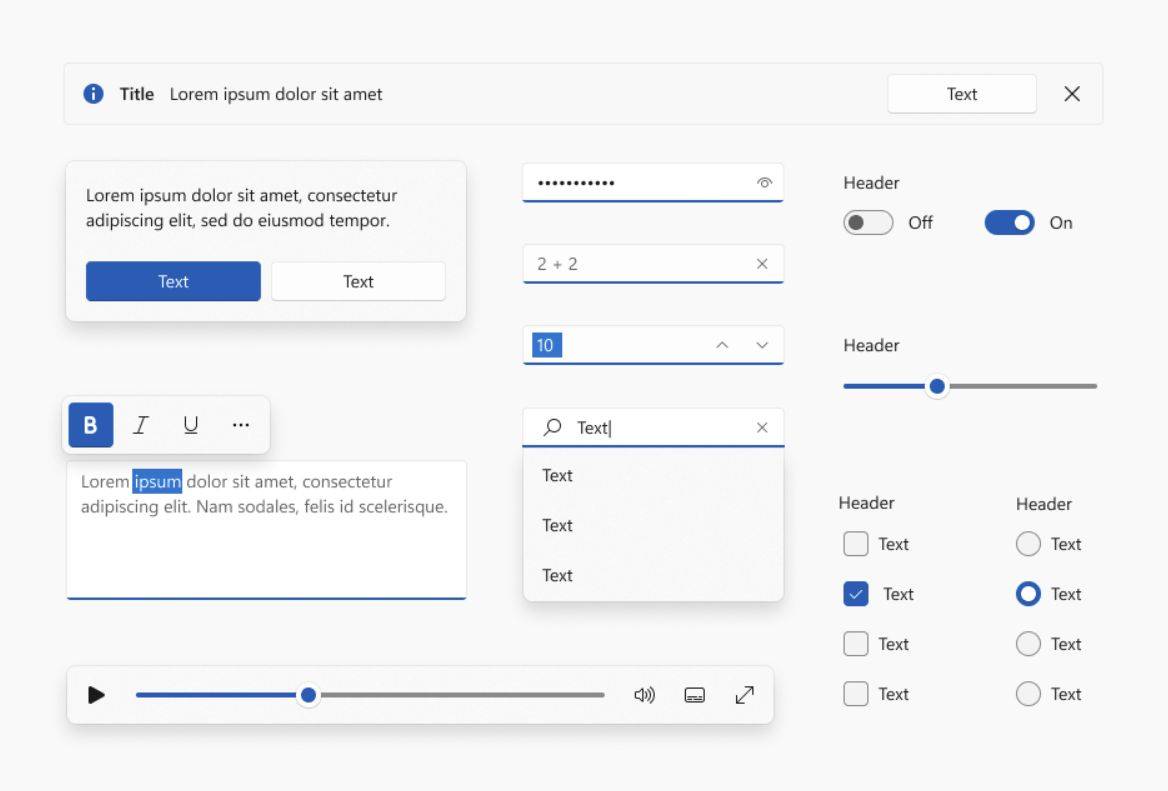Click the white Text button in the dialog card
The height and width of the screenshot is (791, 1168).
click(358, 281)
